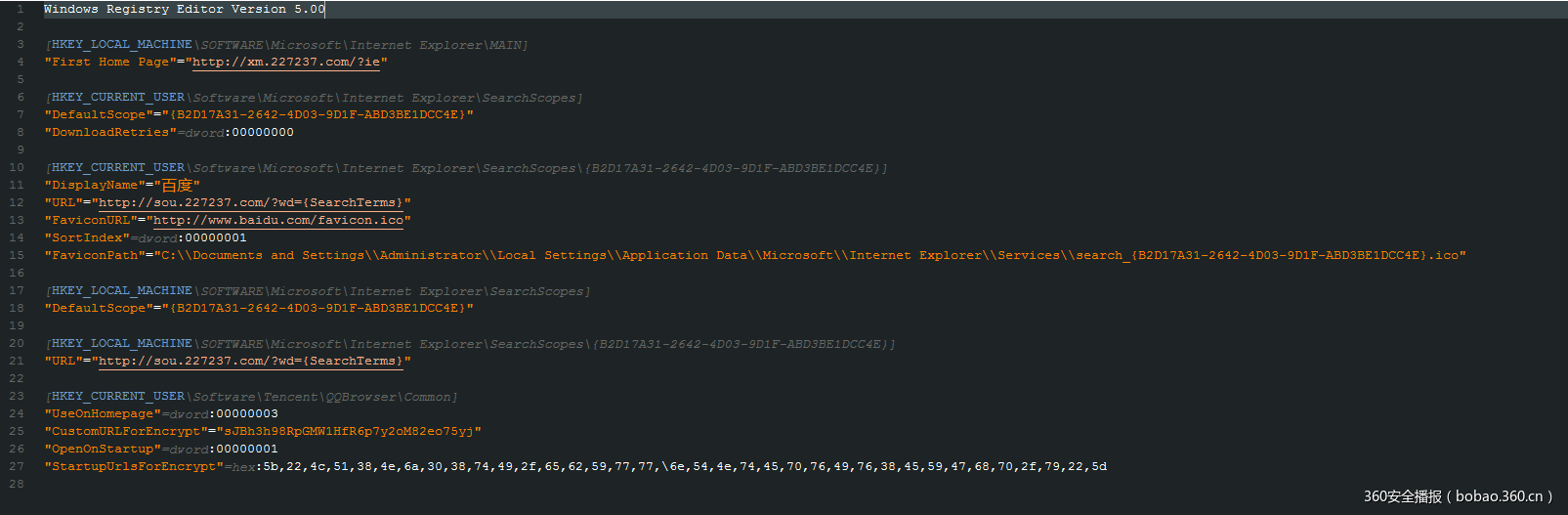
Task: Click the bobao.360.cn watermark text
Action: pyautogui.click(x=1458, y=496)
